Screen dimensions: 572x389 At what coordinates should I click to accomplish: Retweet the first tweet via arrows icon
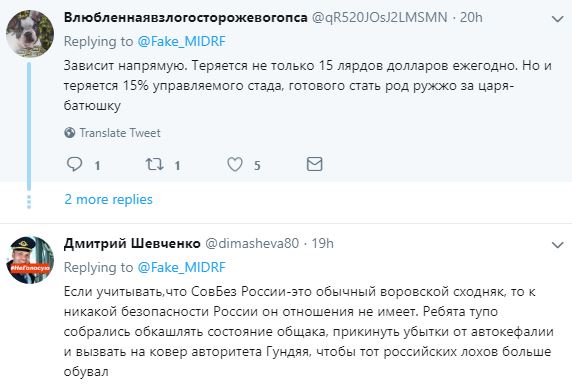point(154,164)
